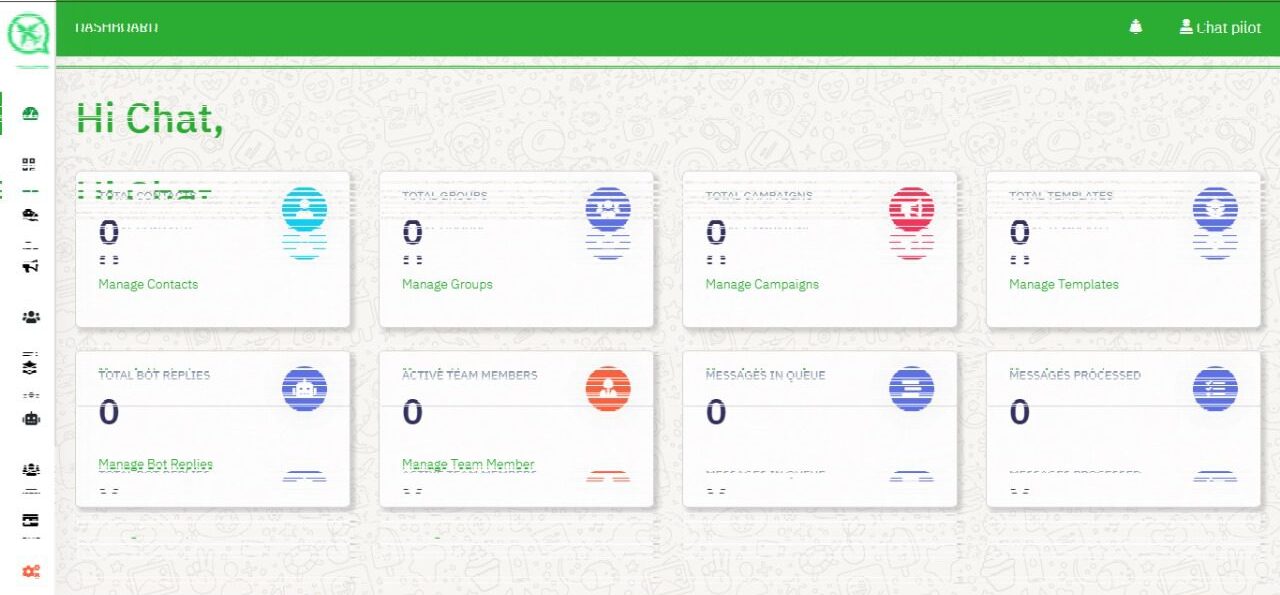
Task: Open Manage Groups link
Action: click(x=447, y=284)
